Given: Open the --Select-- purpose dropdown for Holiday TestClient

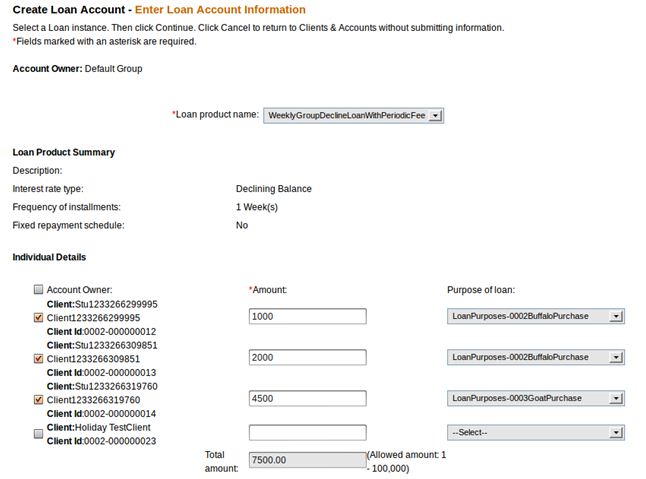Looking at the screenshot, I should point(535,433).
